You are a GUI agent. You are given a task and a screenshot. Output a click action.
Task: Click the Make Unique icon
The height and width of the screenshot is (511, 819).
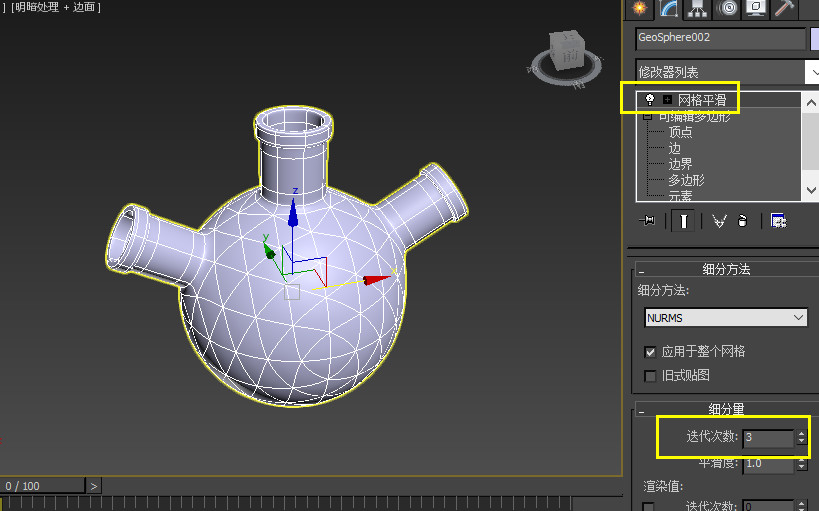(x=719, y=221)
